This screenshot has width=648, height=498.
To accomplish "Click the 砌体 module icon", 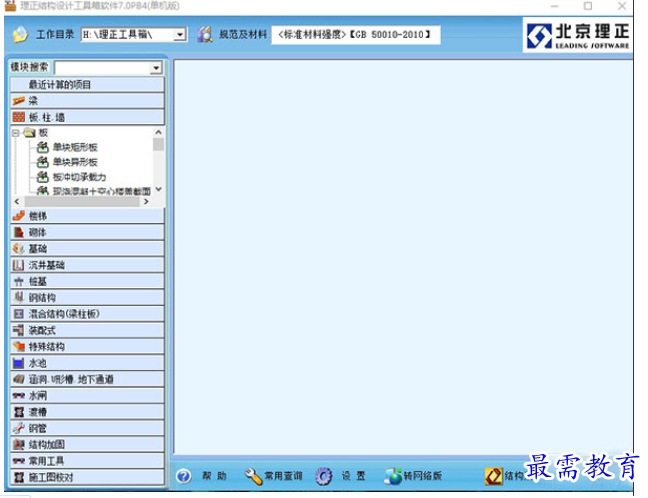I will (19, 232).
